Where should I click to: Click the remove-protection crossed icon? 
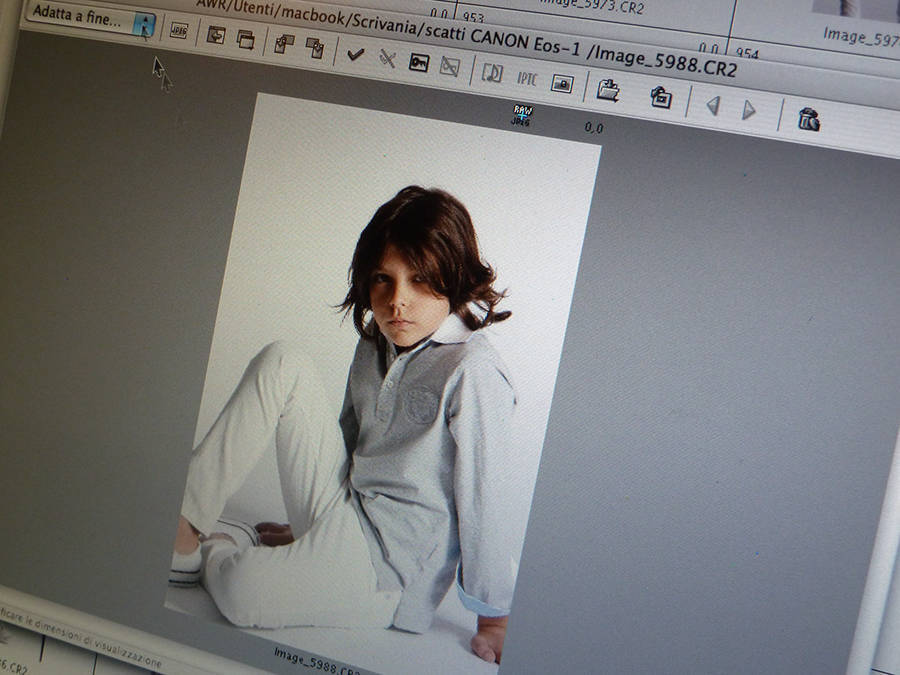pyautogui.click(x=450, y=67)
